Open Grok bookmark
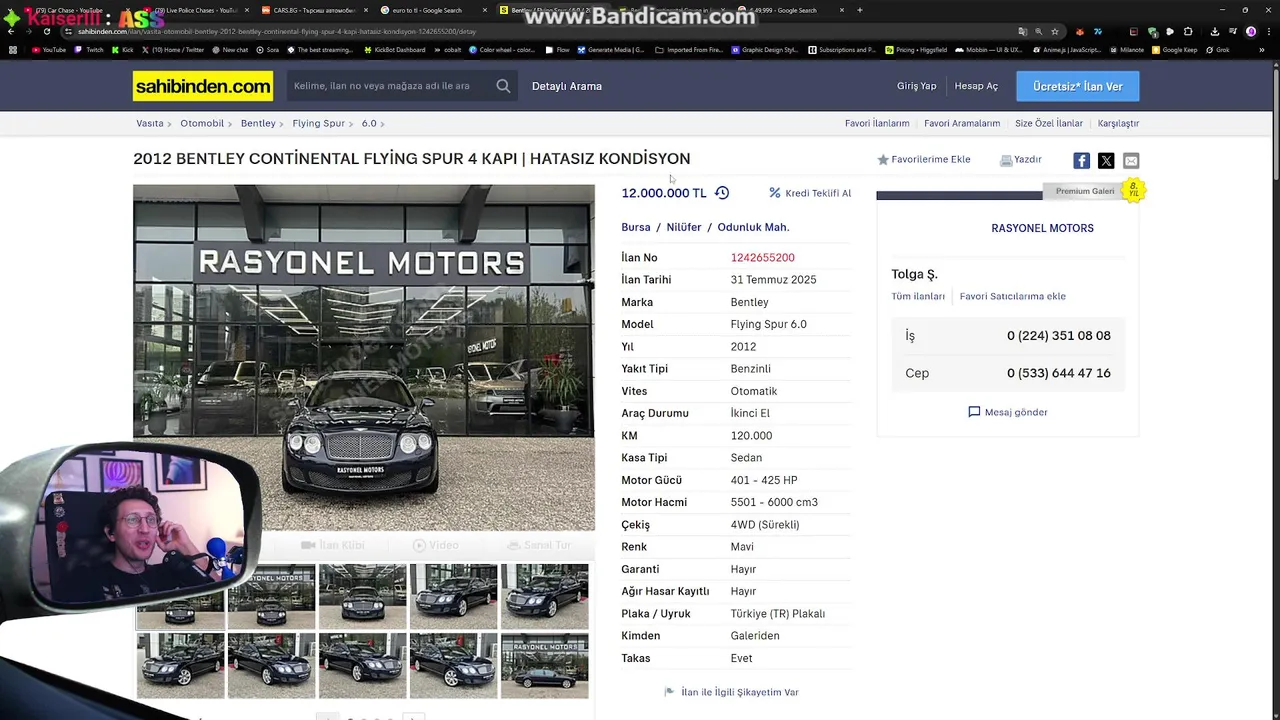Image resolution: width=1280 pixels, height=720 pixels. click(x=1218, y=50)
